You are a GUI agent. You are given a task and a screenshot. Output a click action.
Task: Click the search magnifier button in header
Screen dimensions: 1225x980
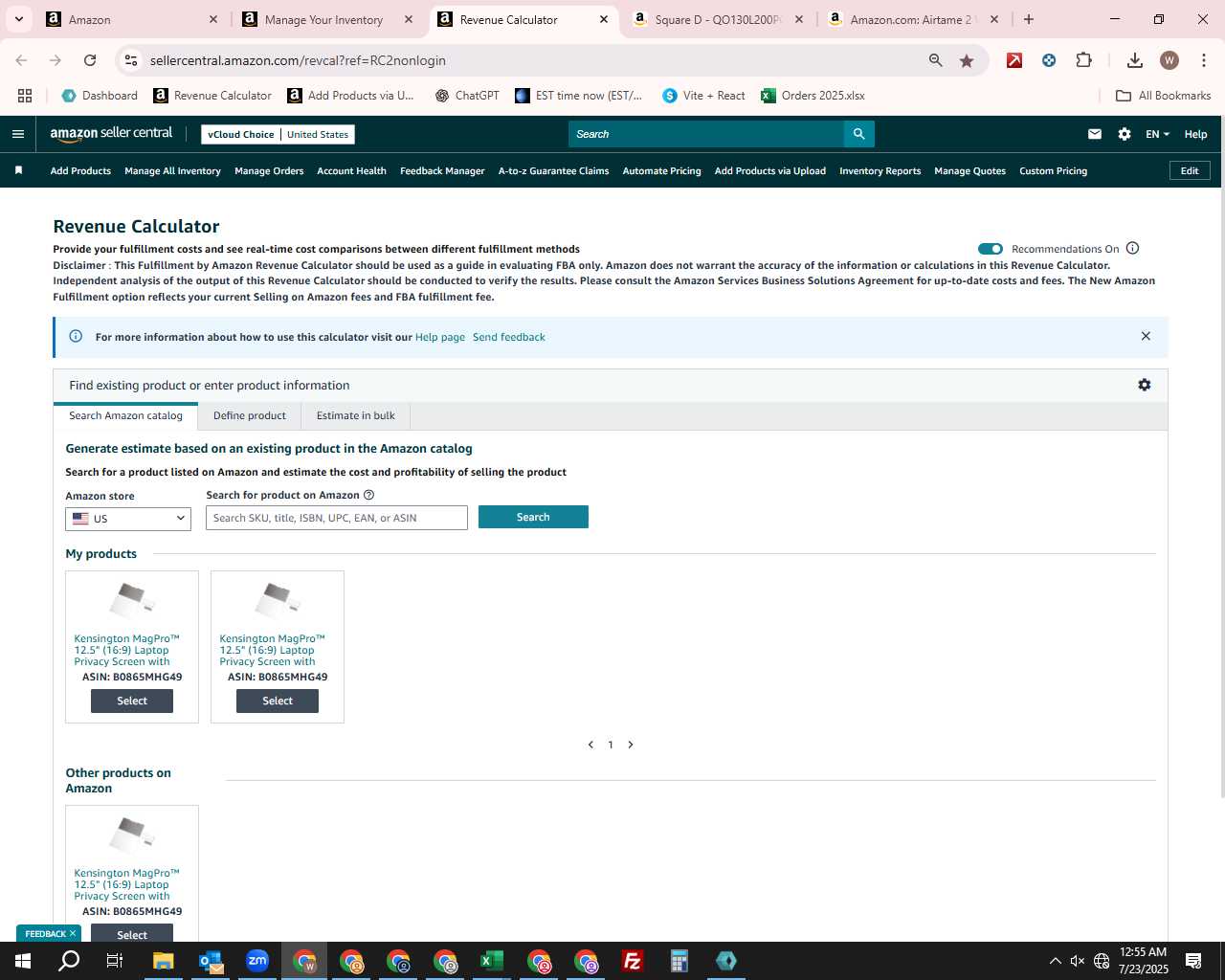pyautogui.click(x=858, y=134)
